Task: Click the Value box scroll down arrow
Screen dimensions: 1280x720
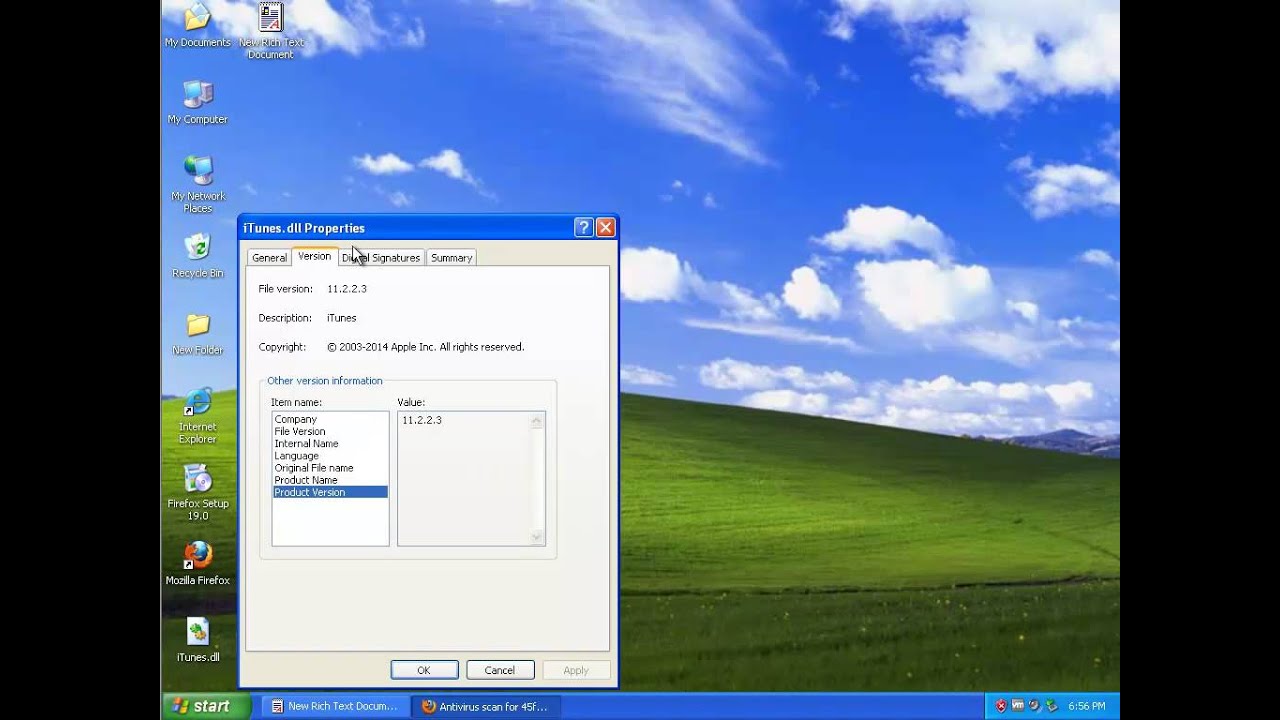Action: 537,537
